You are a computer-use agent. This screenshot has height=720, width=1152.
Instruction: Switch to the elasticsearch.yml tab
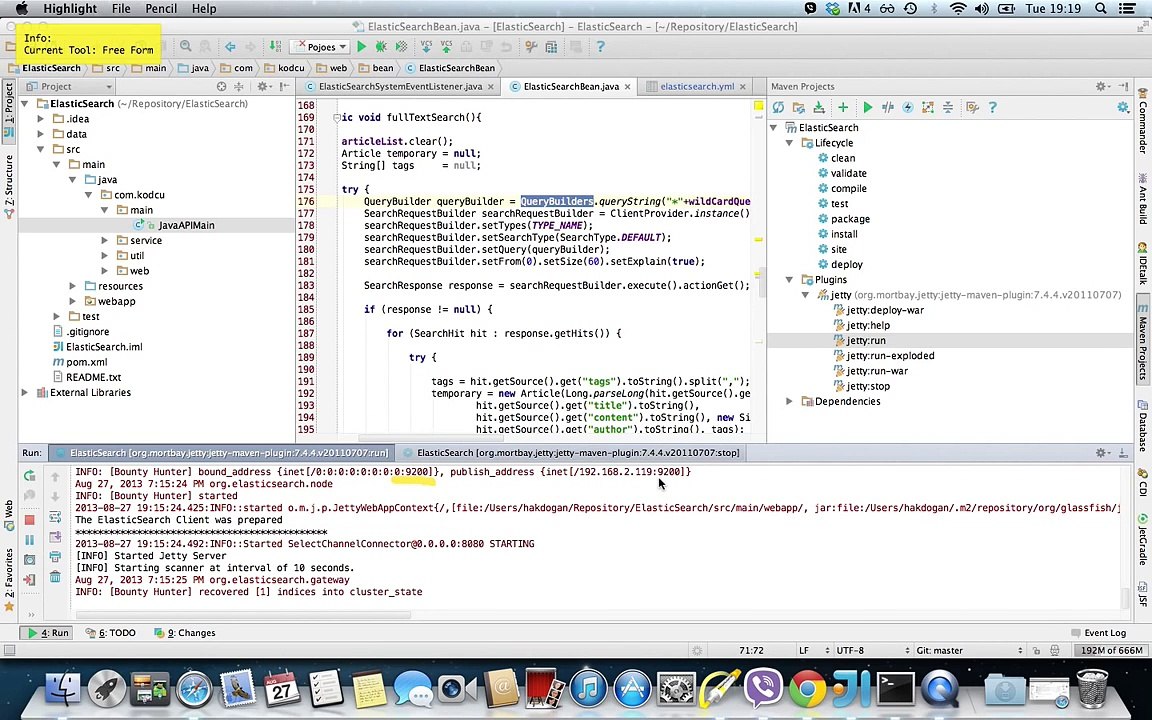696,87
